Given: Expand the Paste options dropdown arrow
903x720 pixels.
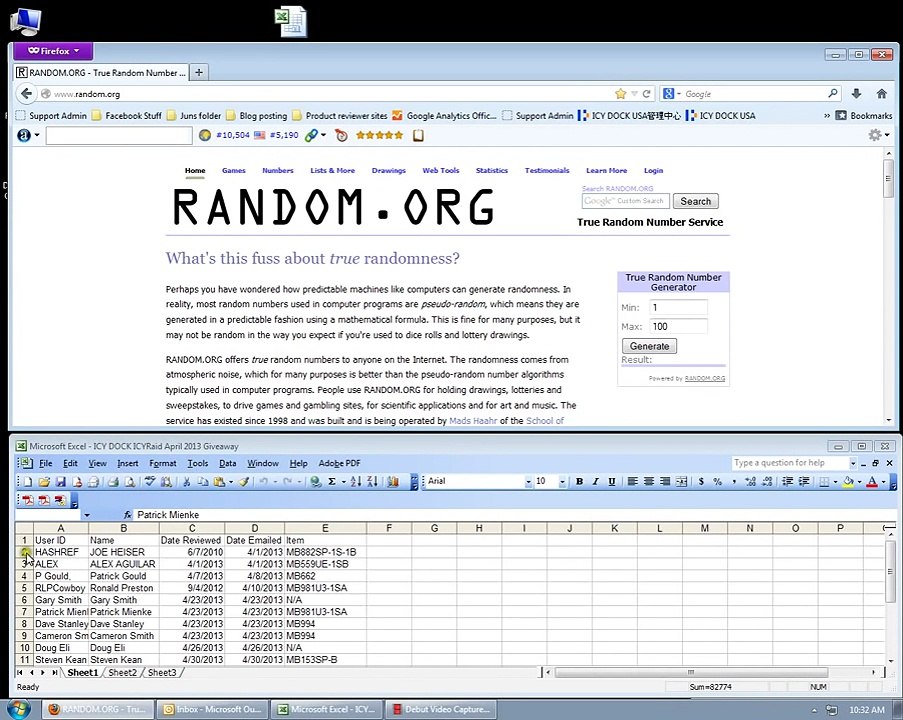Looking at the screenshot, I should (x=230, y=482).
